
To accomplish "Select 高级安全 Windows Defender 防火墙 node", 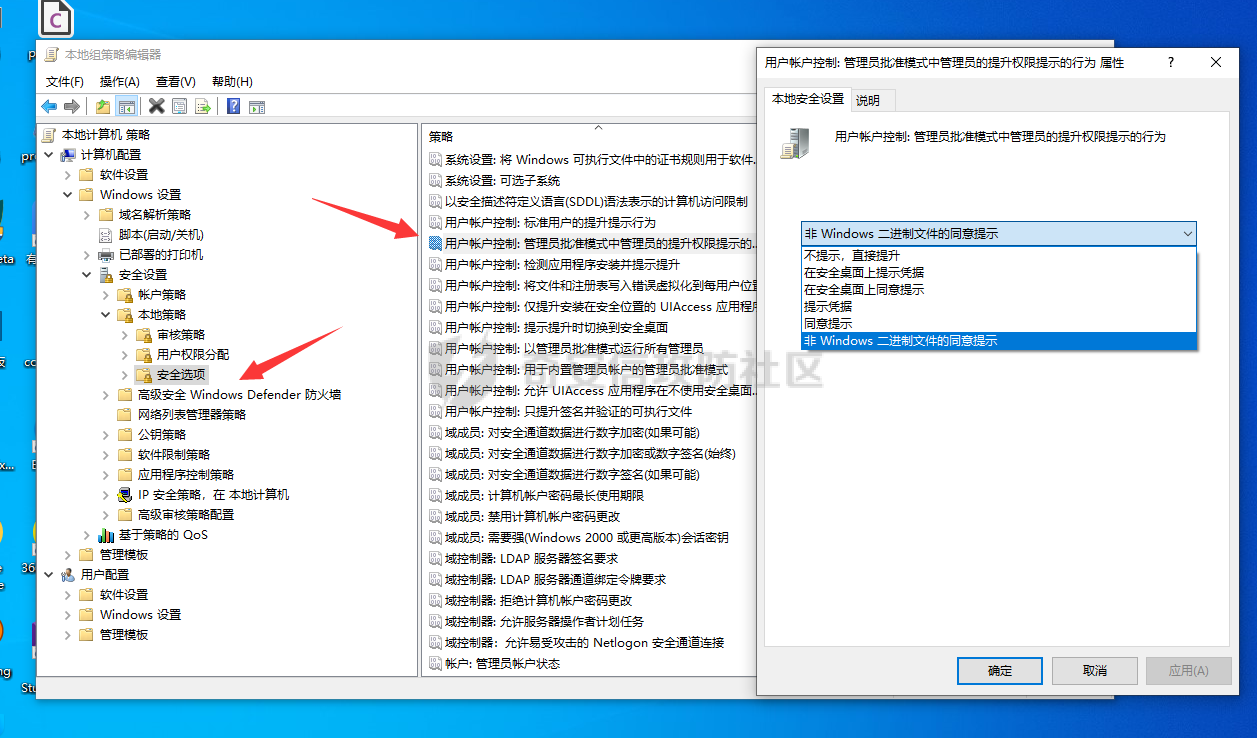I will click(239, 394).
